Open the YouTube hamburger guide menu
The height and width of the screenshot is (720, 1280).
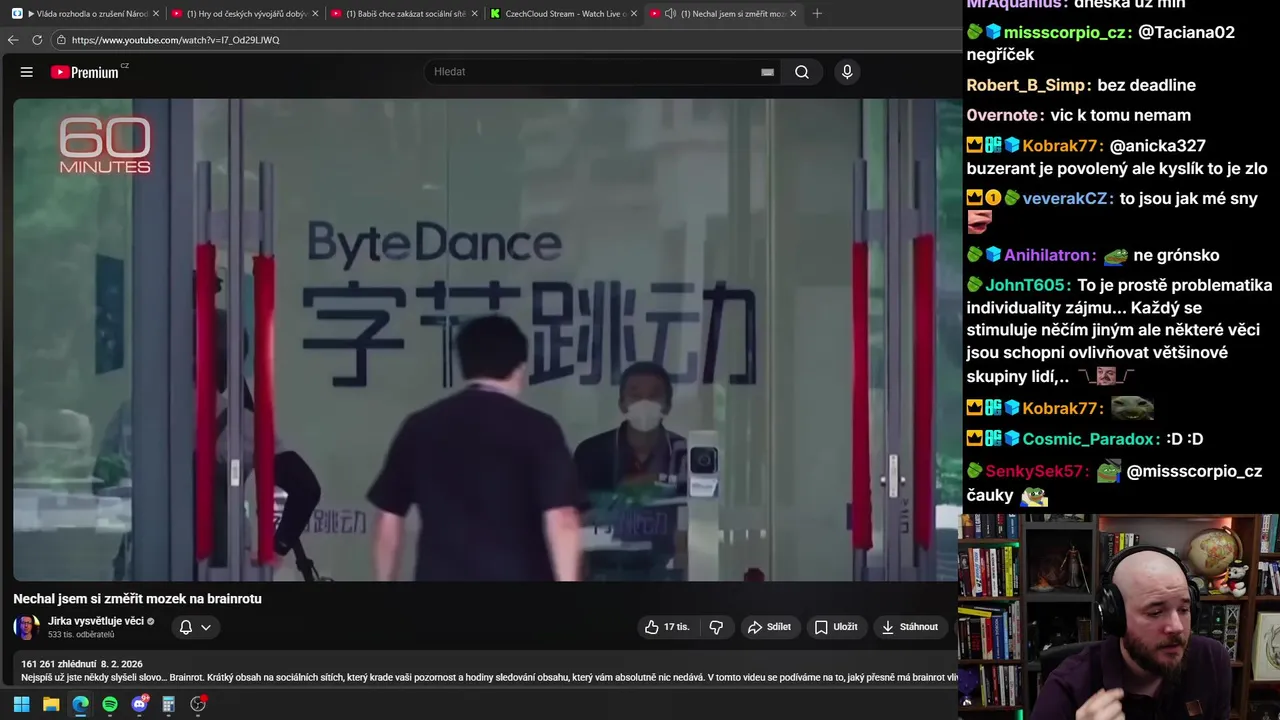pos(27,72)
